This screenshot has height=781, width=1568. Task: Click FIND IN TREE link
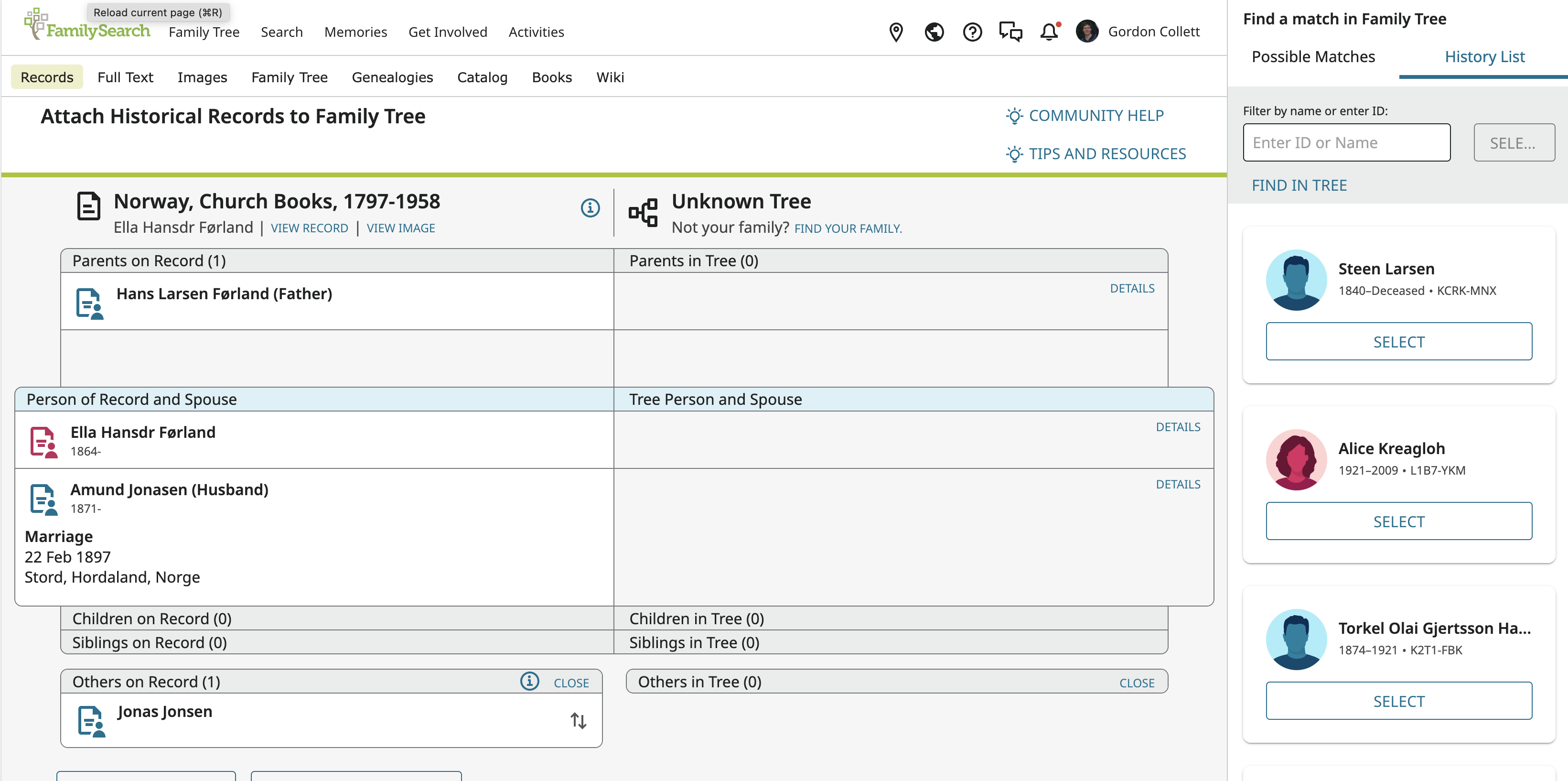tap(1299, 185)
